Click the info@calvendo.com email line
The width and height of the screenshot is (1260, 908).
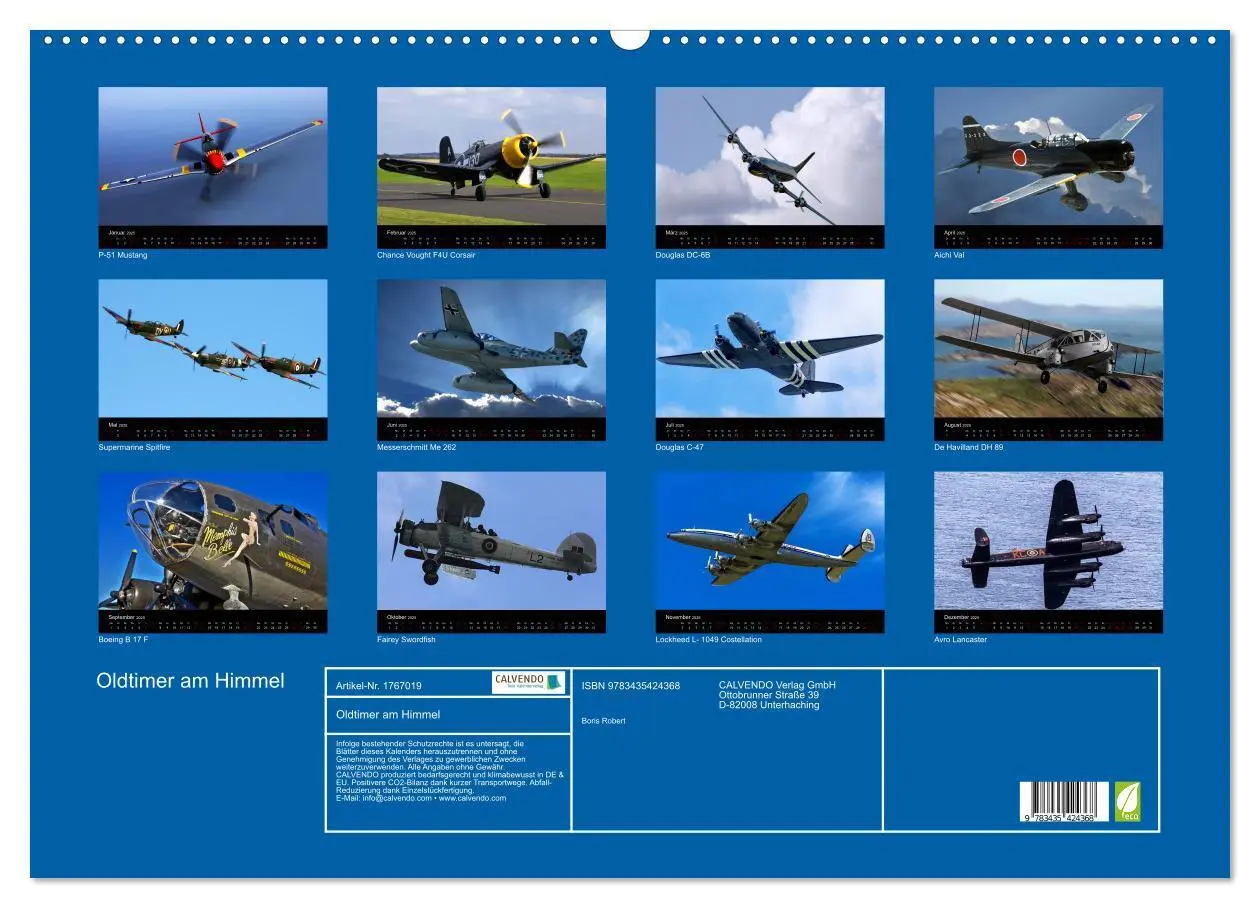(421, 798)
